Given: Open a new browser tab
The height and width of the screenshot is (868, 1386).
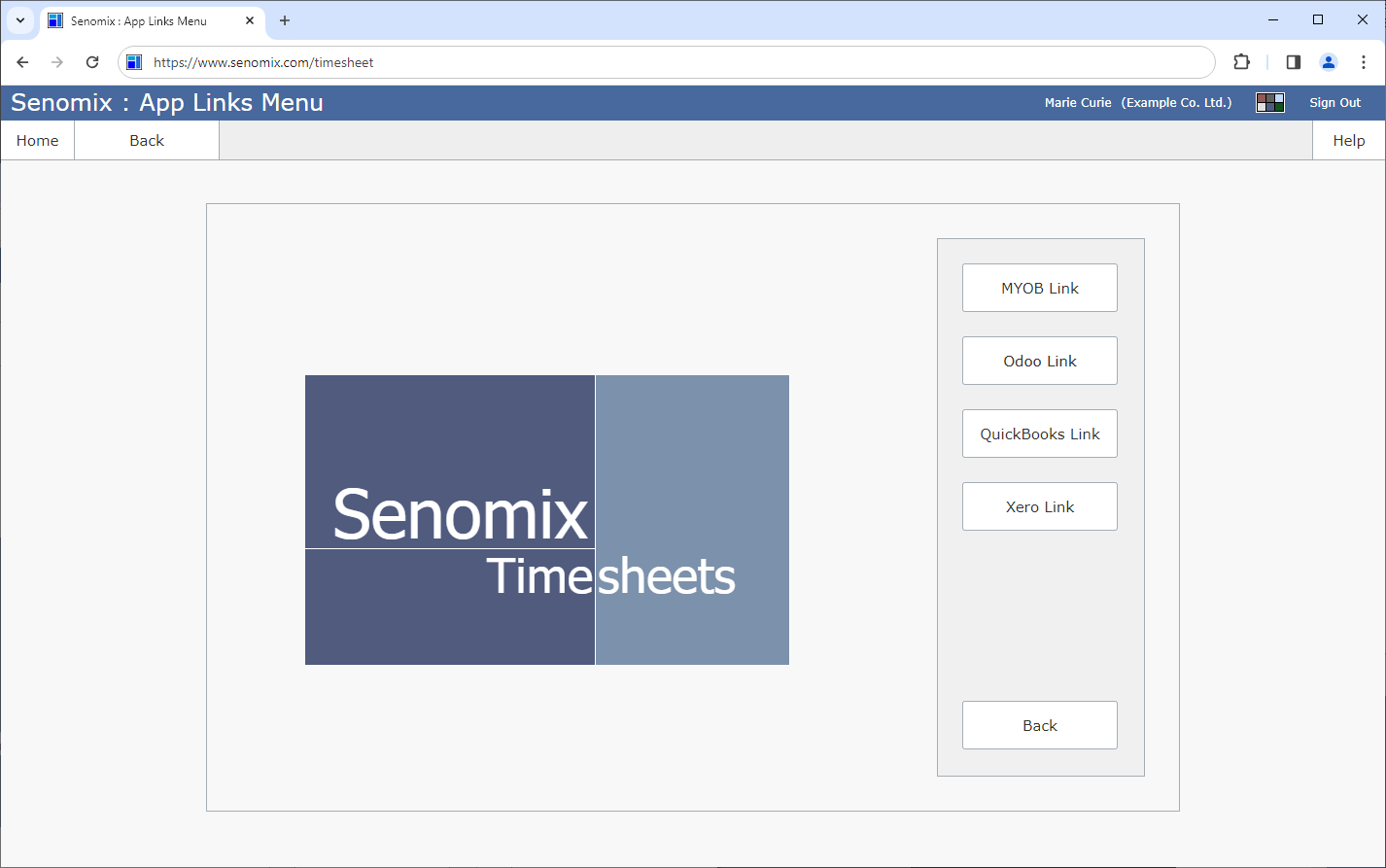Looking at the screenshot, I should [285, 20].
